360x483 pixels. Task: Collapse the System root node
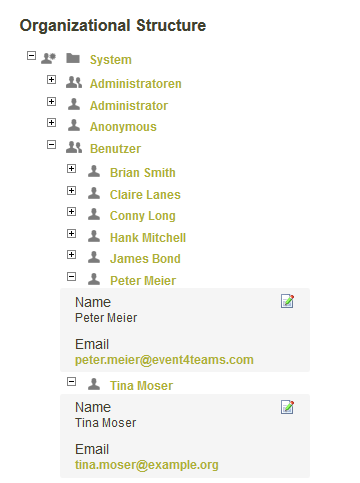tap(31, 56)
